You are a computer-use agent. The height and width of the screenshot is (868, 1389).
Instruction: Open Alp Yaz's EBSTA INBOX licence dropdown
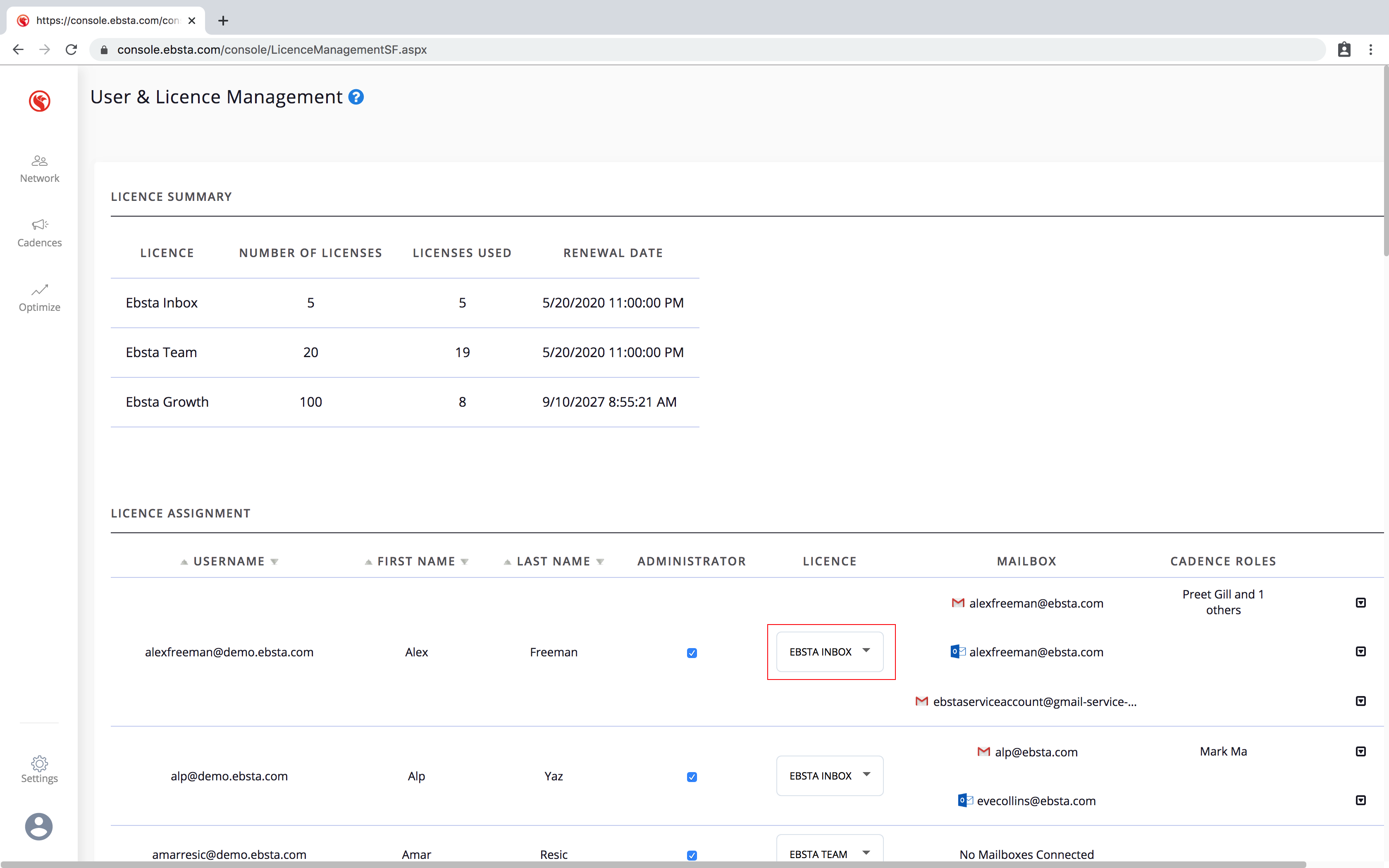click(x=829, y=775)
